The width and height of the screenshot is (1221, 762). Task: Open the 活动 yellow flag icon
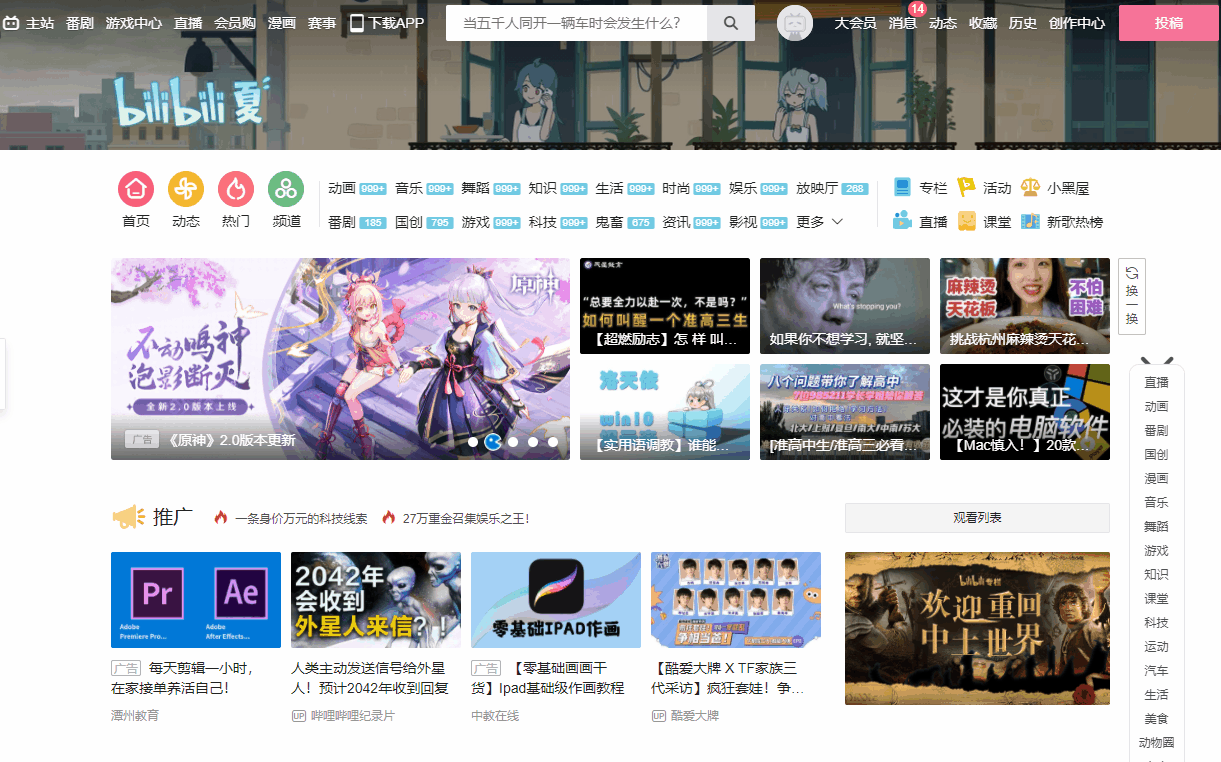coord(966,186)
